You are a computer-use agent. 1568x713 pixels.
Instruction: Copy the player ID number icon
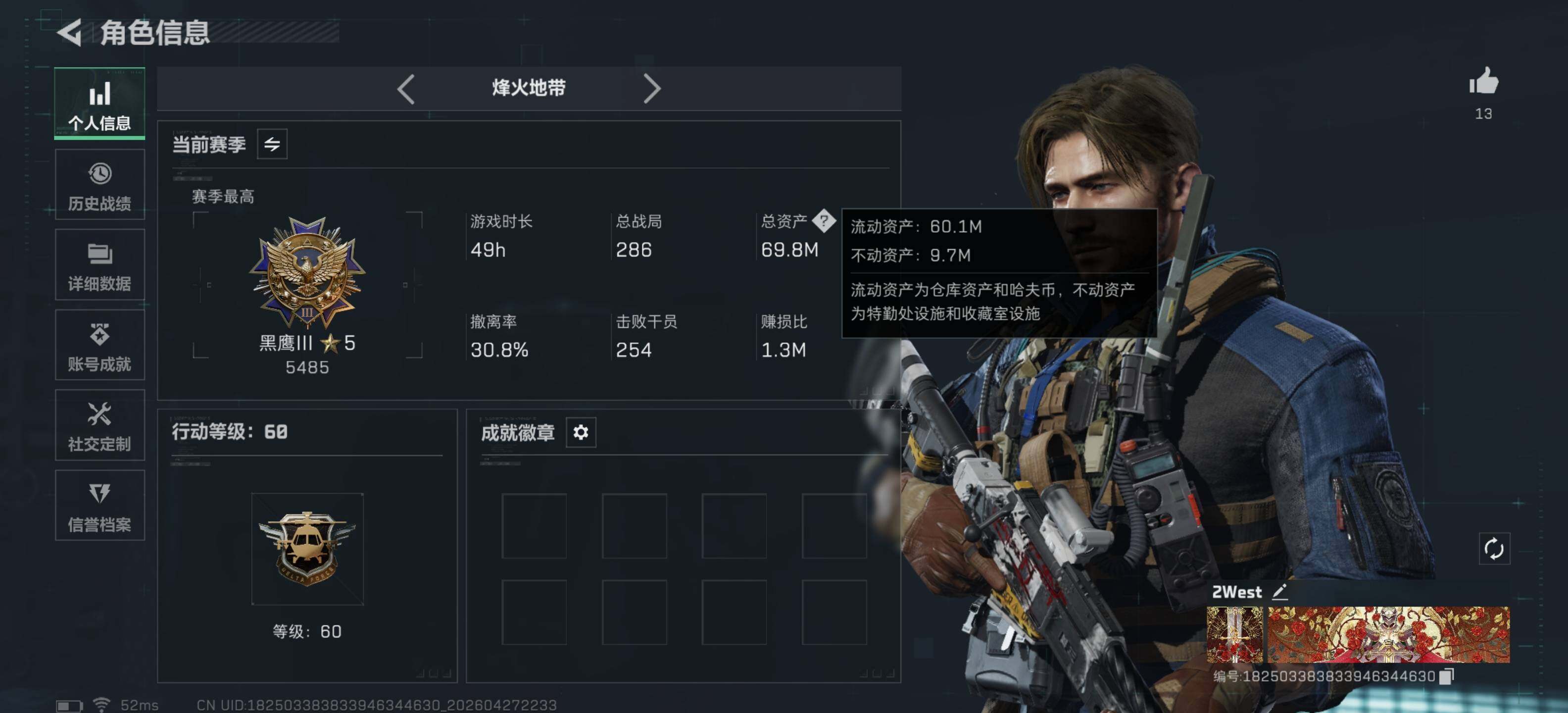point(1446,676)
